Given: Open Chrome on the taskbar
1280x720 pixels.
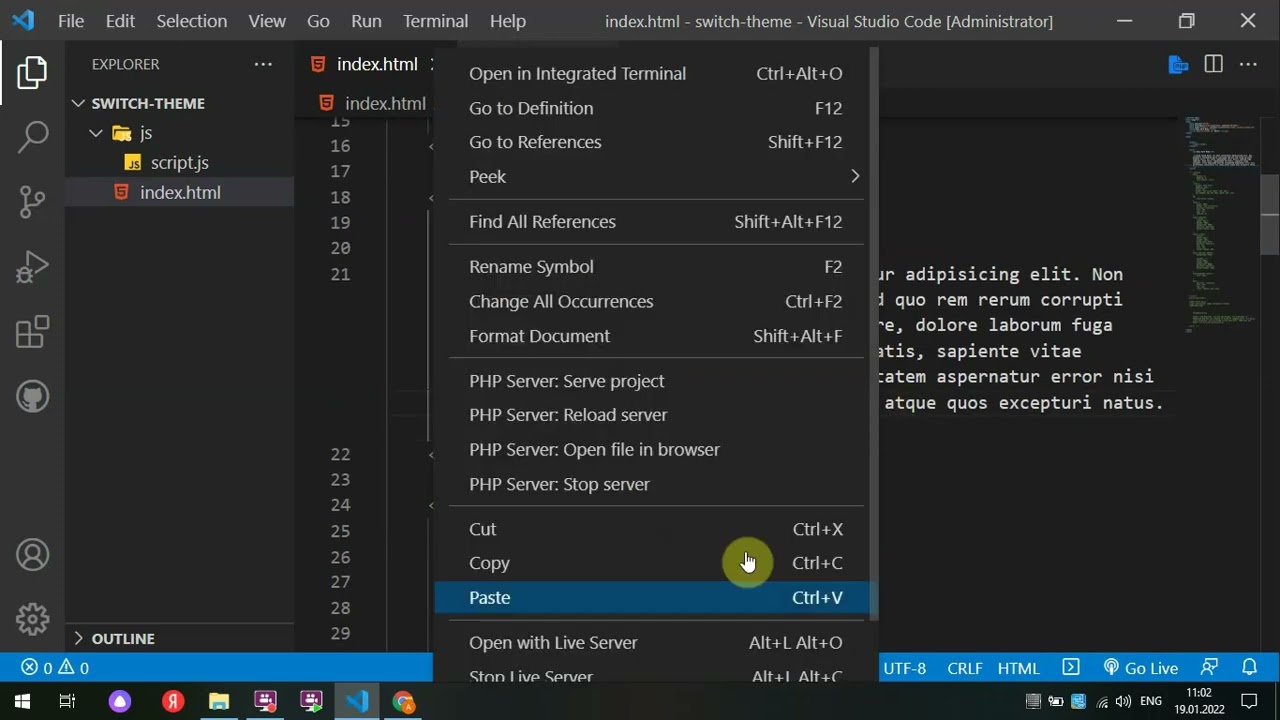Looking at the screenshot, I should (x=403, y=701).
